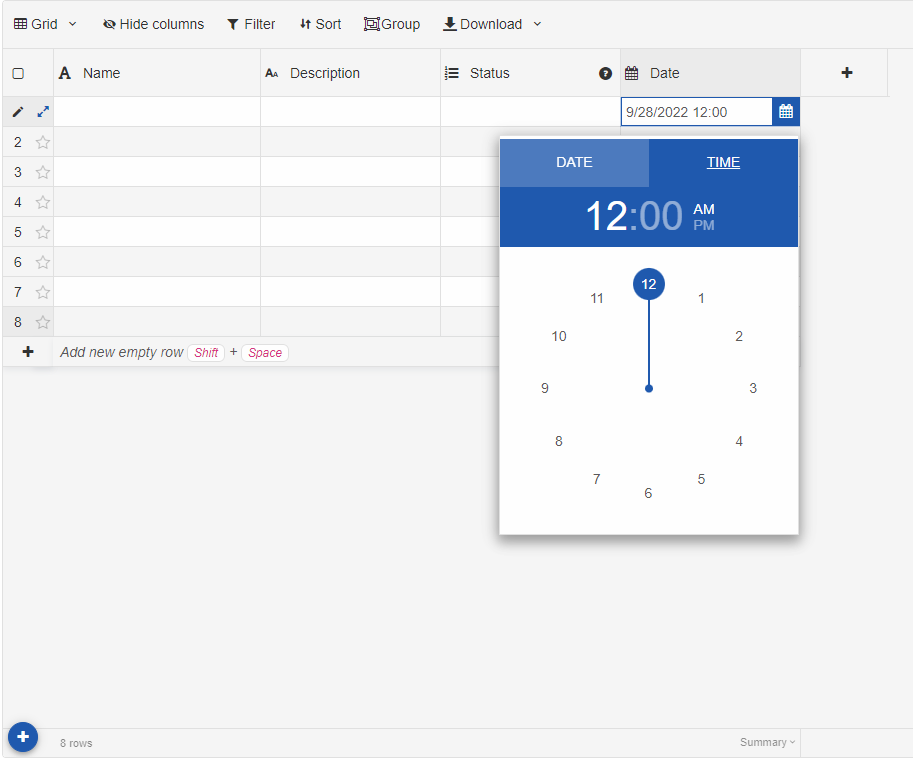Screen dimensions: 913x760
Task: Select hour 6 on the clock face
Action: (648, 493)
